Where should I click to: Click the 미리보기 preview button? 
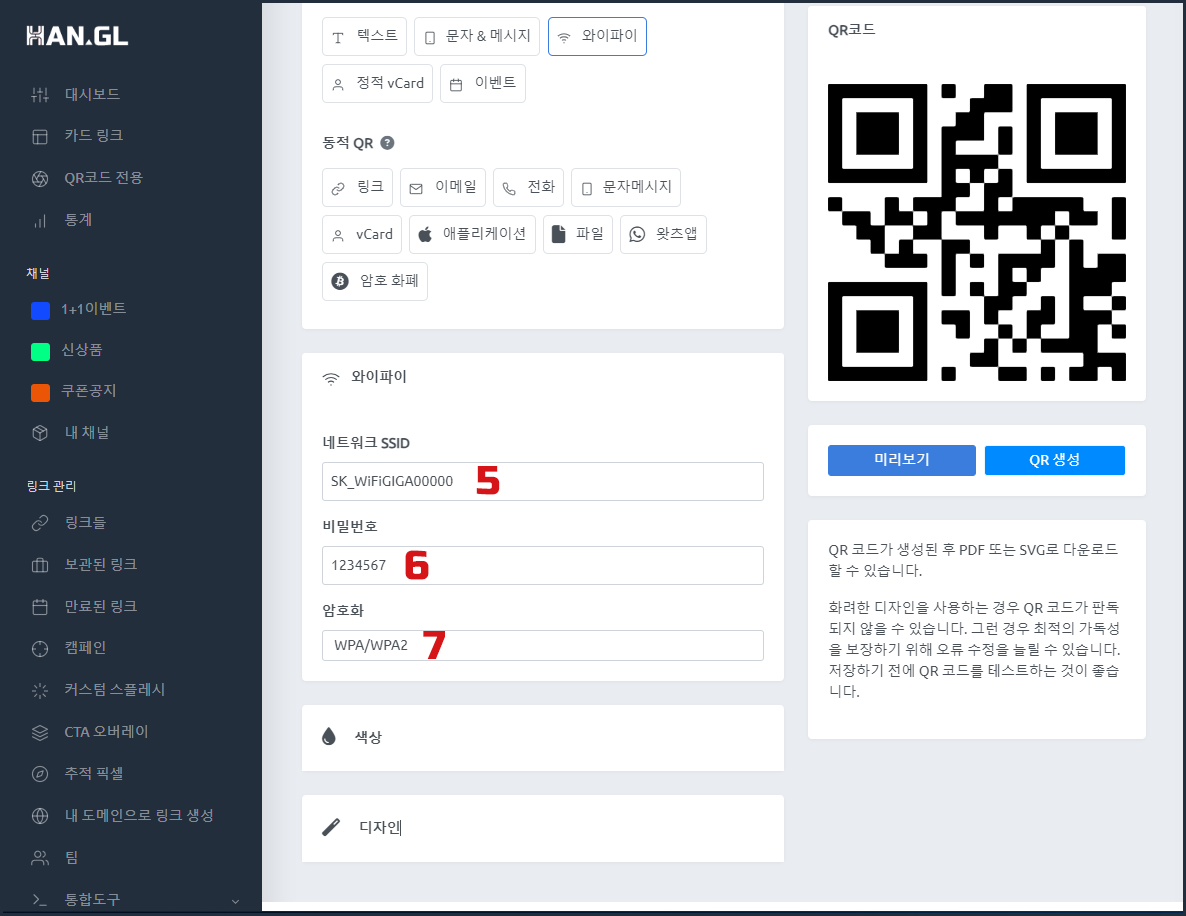(x=902, y=460)
